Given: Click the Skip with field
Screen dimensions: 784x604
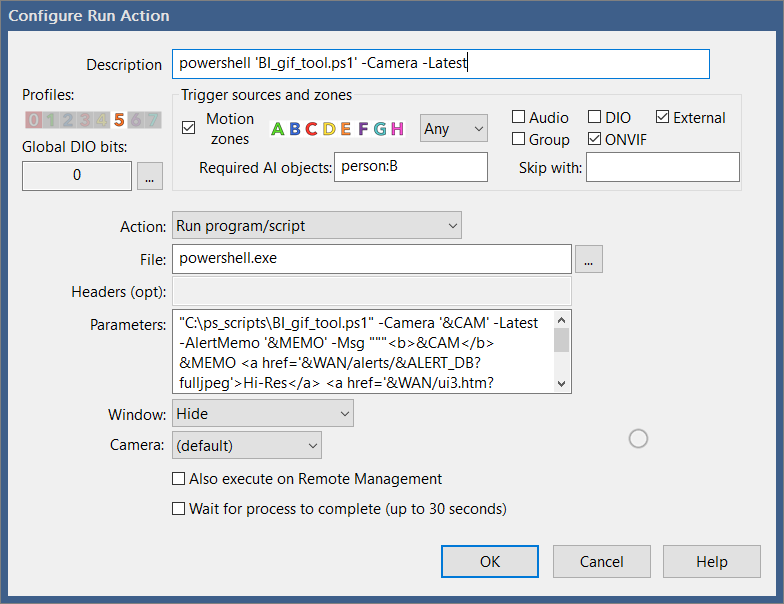Looking at the screenshot, I should [662, 167].
